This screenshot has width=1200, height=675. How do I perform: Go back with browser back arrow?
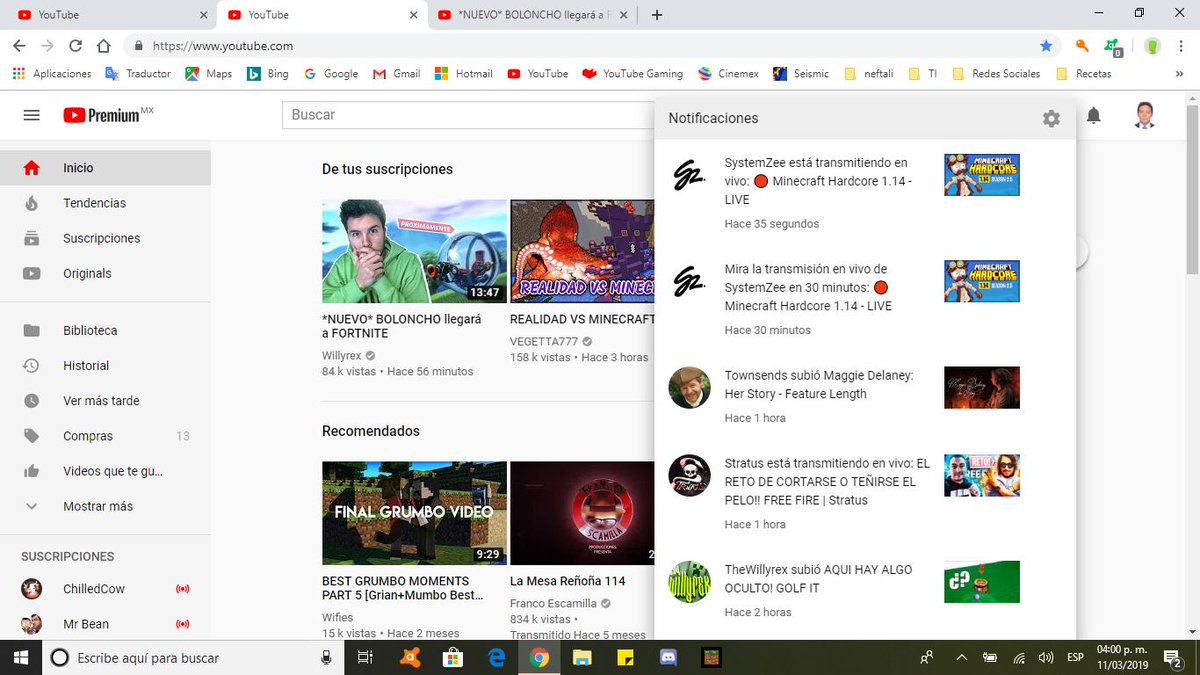[x=19, y=46]
